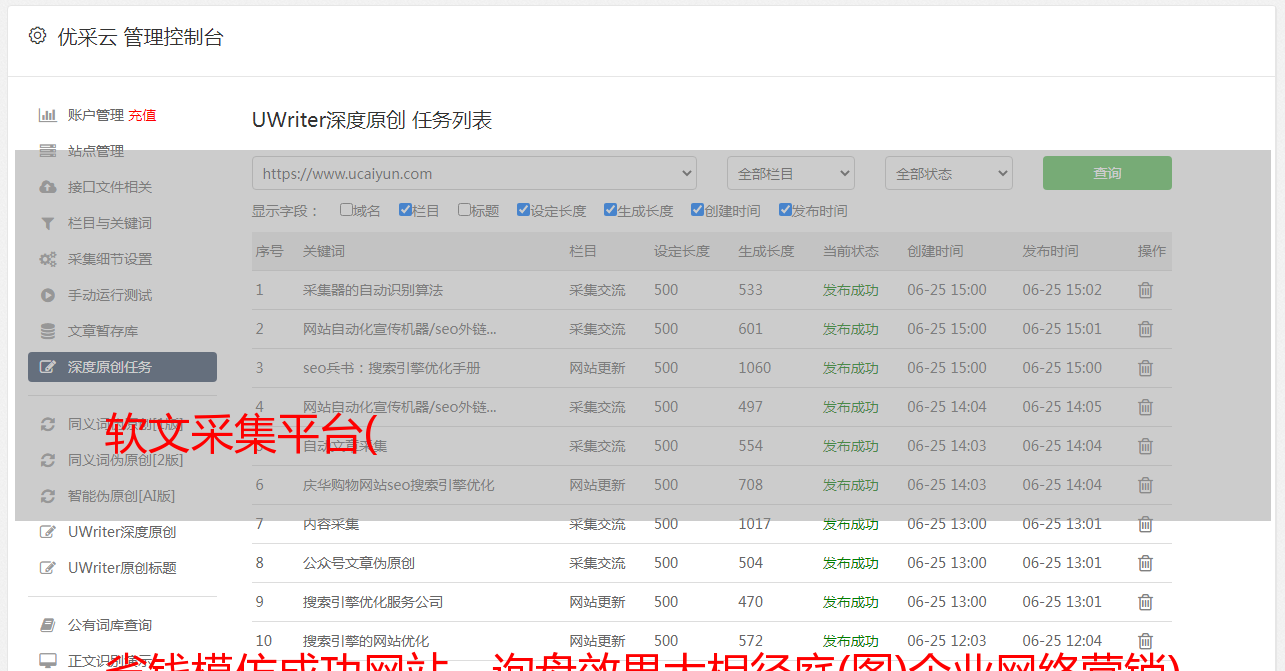Image resolution: width=1285 pixels, height=671 pixels.
Task: Click the edit icon for 深度原创任务
Action: click(x=47, y=367)
